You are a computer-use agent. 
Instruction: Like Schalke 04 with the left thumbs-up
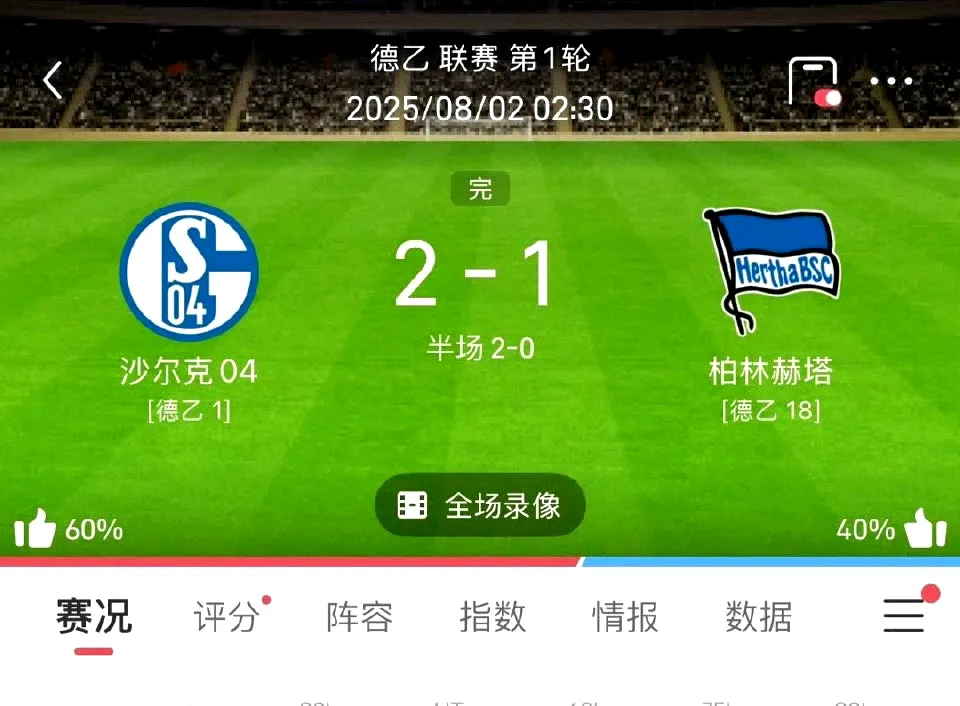pos(35,528)
